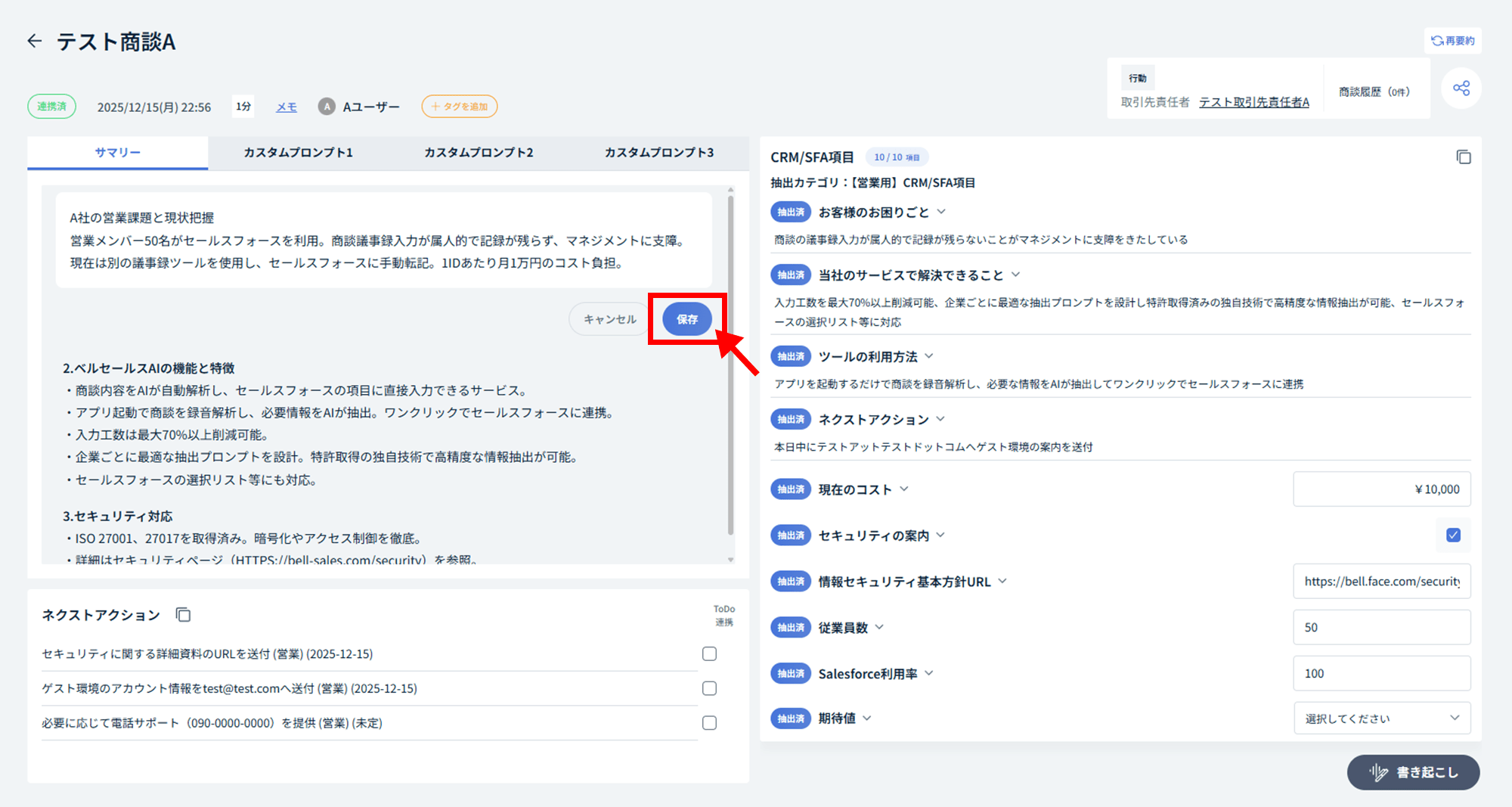Click the 従業員数 input field
Viewport: 1512px width, 807px height.
1381,628
